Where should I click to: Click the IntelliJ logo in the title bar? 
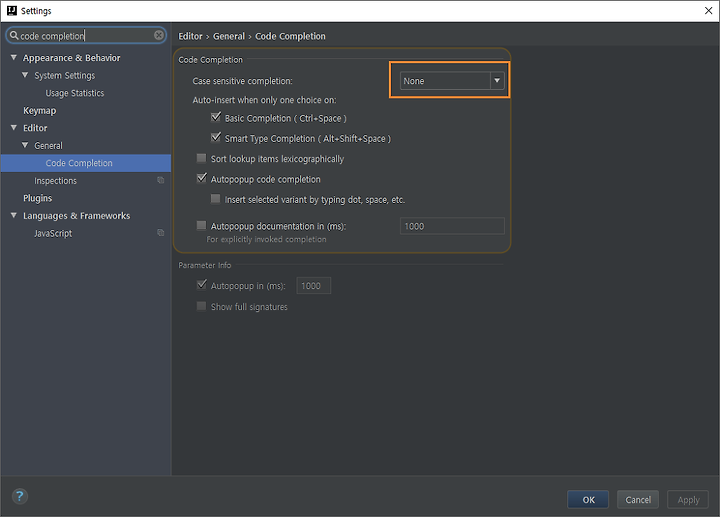coord(12,11)
